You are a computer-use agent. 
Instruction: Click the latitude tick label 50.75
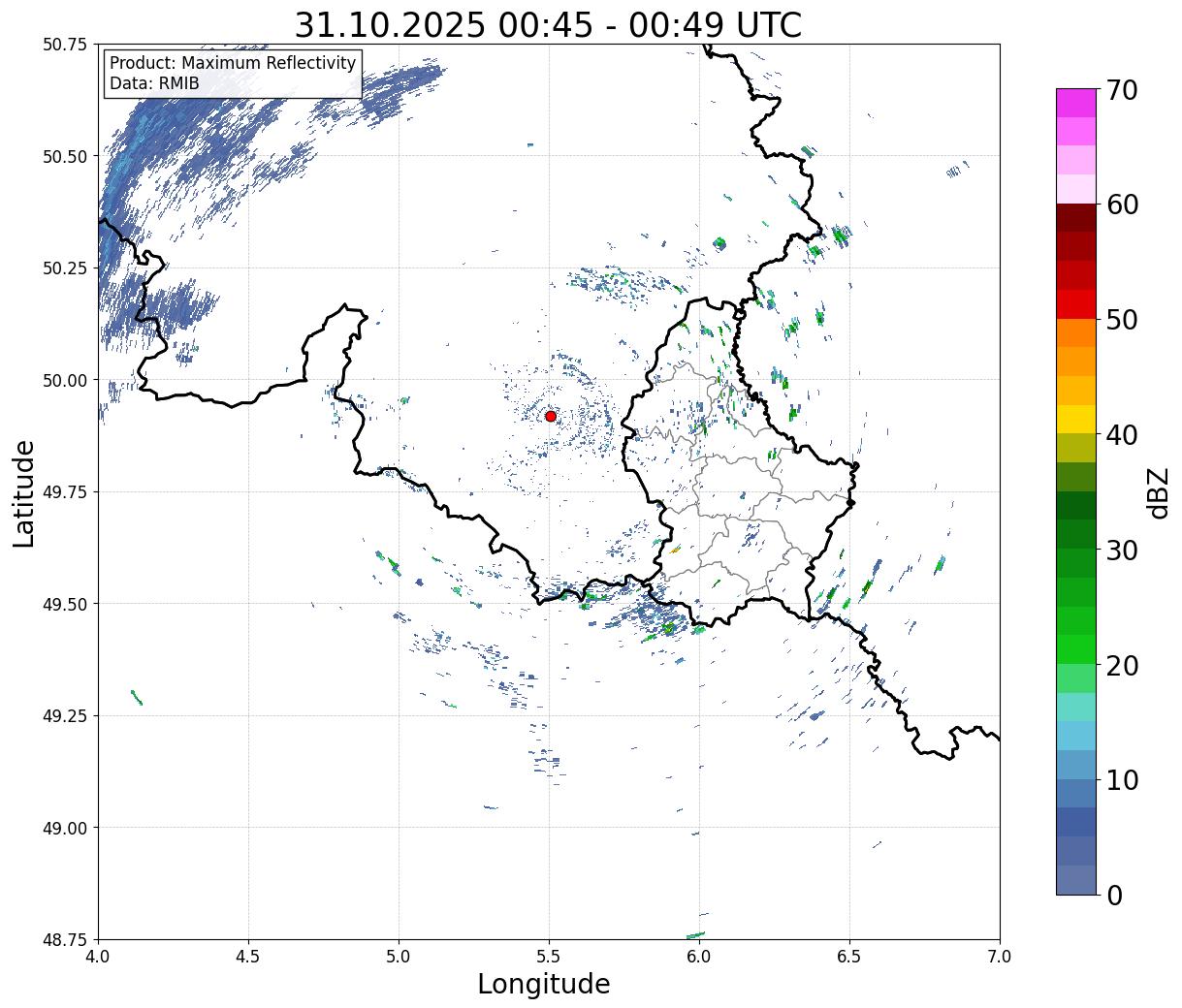click(x=65, y=45)
